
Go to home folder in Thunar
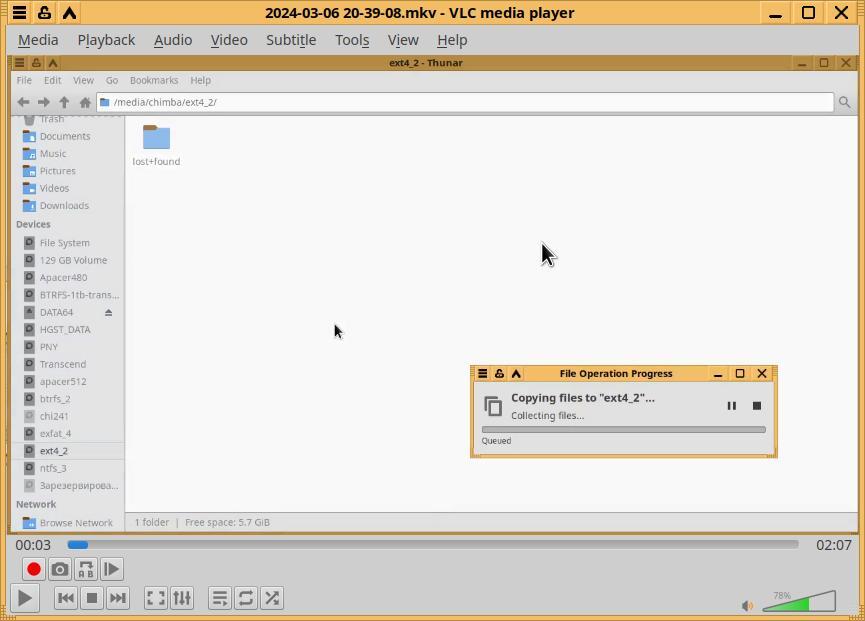tap(85, 102)
